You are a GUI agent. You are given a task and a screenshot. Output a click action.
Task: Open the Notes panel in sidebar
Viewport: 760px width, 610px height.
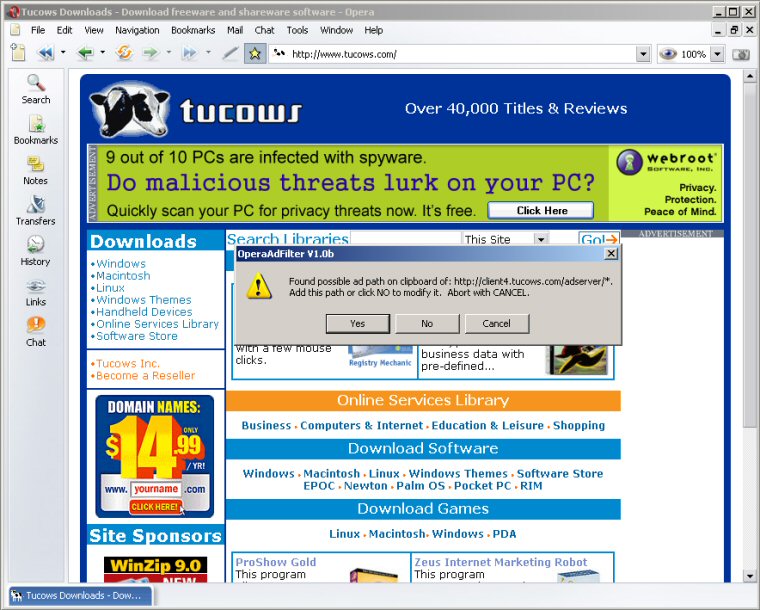point(36,171)
